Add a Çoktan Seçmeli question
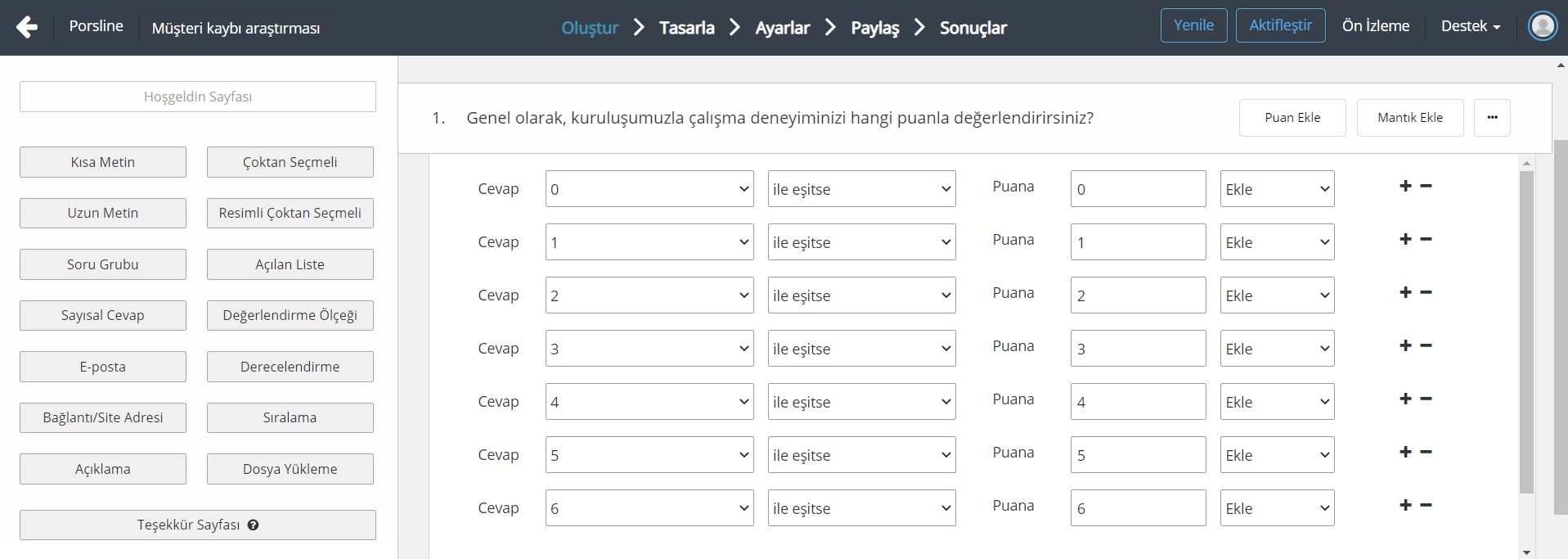This screenshot has width=1568, height=559. tap(290, 162)
